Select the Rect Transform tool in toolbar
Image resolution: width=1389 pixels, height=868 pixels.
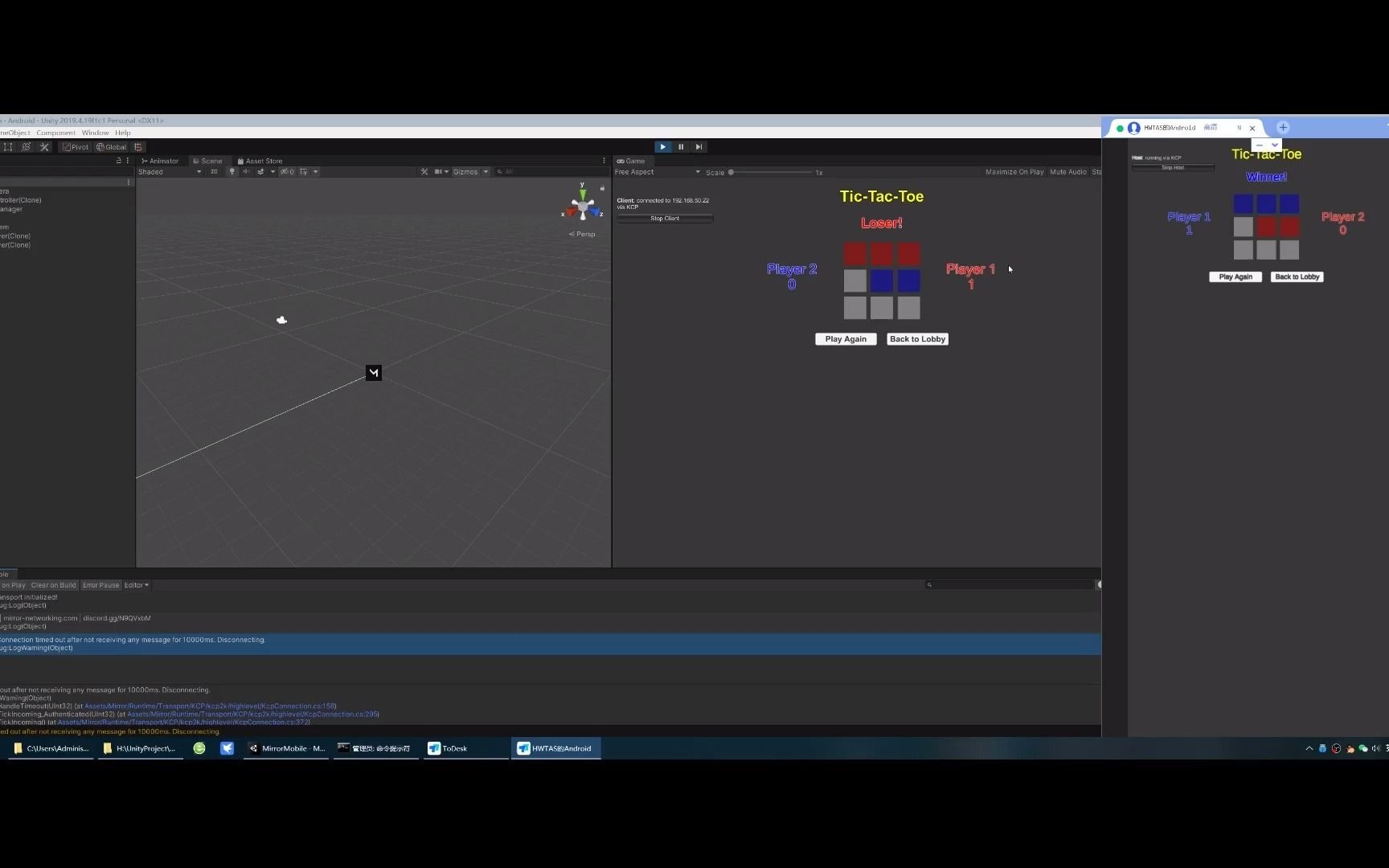click(8, 147)
